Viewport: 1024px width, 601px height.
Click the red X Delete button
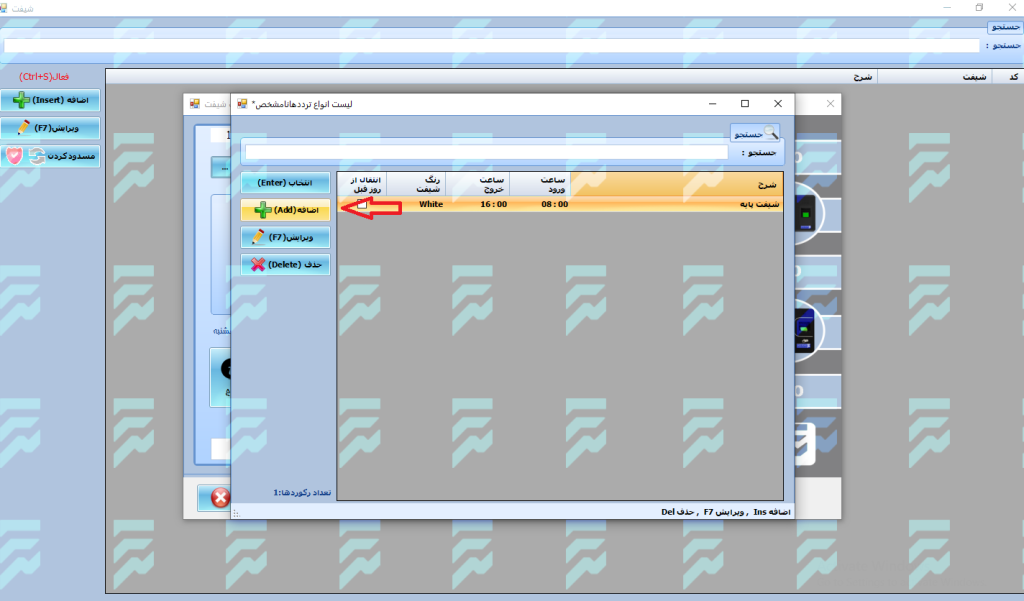(x=285, y=264)
